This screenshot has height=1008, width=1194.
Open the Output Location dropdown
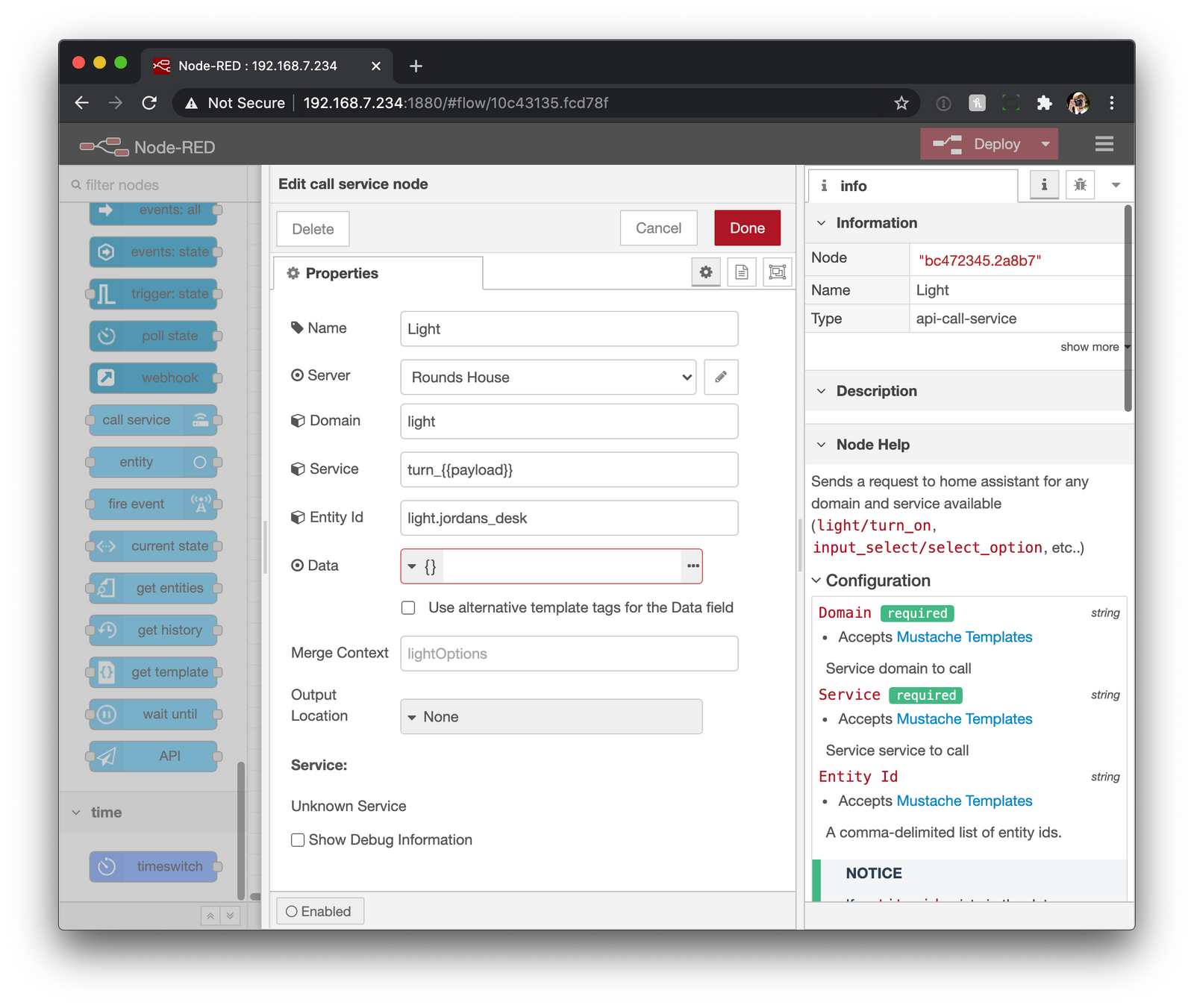pos(551,716)
